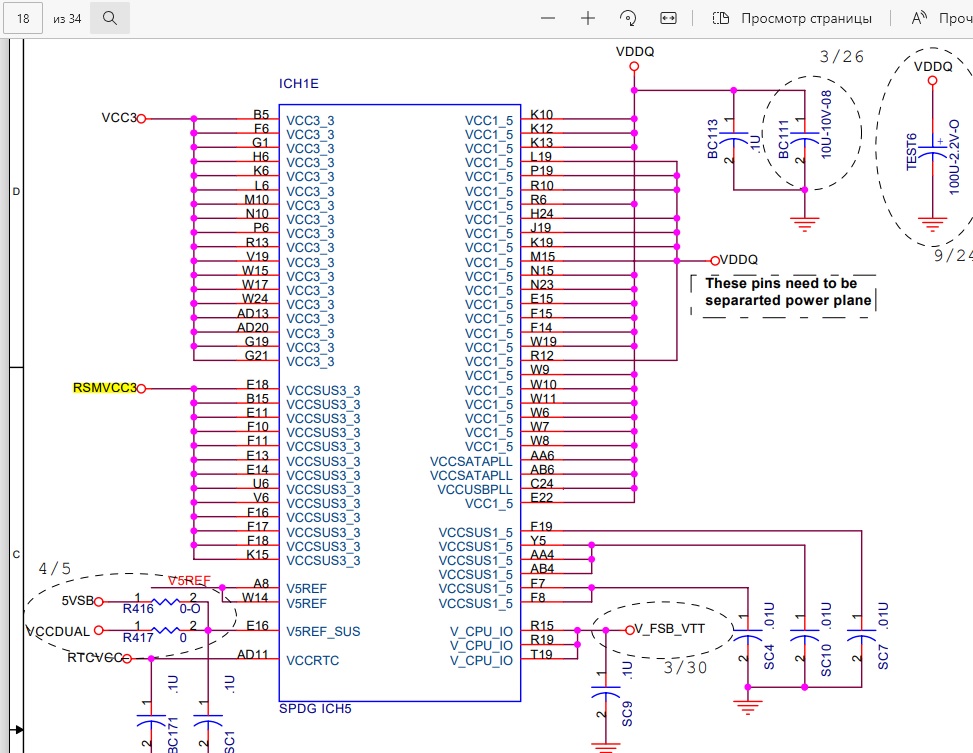Screen dimensions: 973x753
Task: Zoom out with the minus icon
Action: click(x=548, y=18)
